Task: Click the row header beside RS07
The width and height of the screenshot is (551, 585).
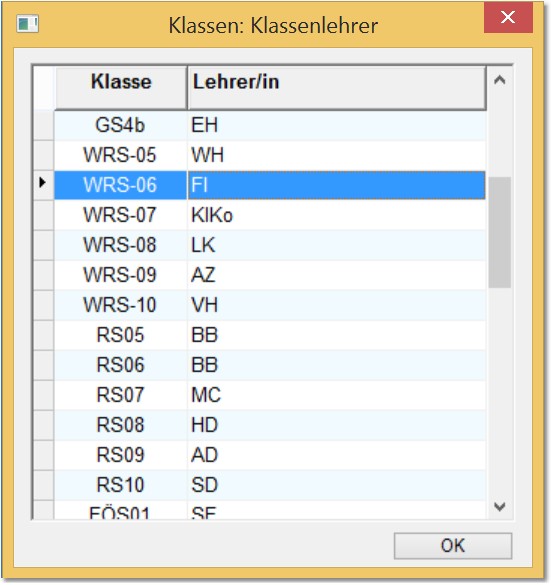Action: (x=44, y=395)
